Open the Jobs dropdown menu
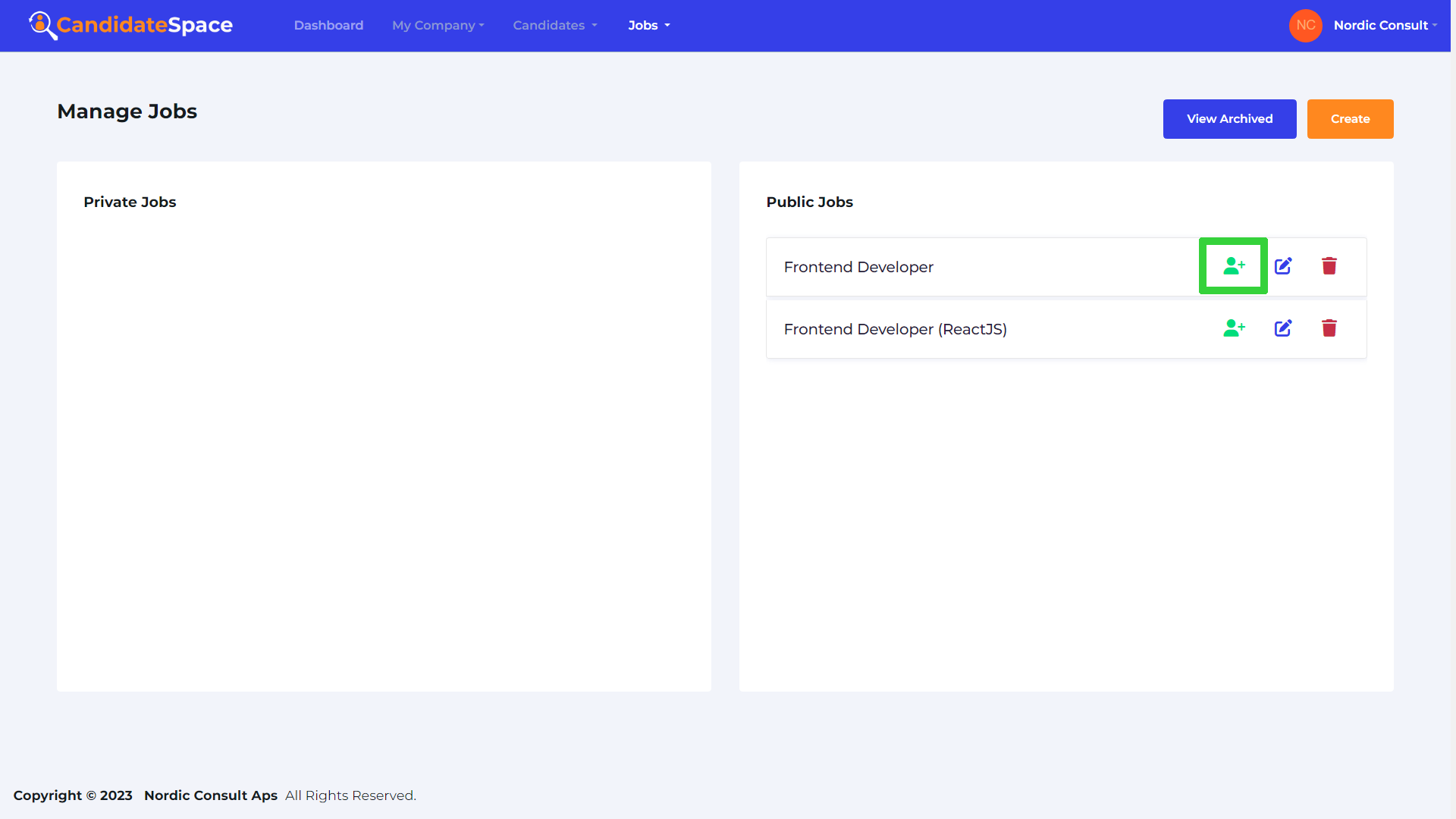This screenshot has width=1456, height=819. click(x=648, y=25)
